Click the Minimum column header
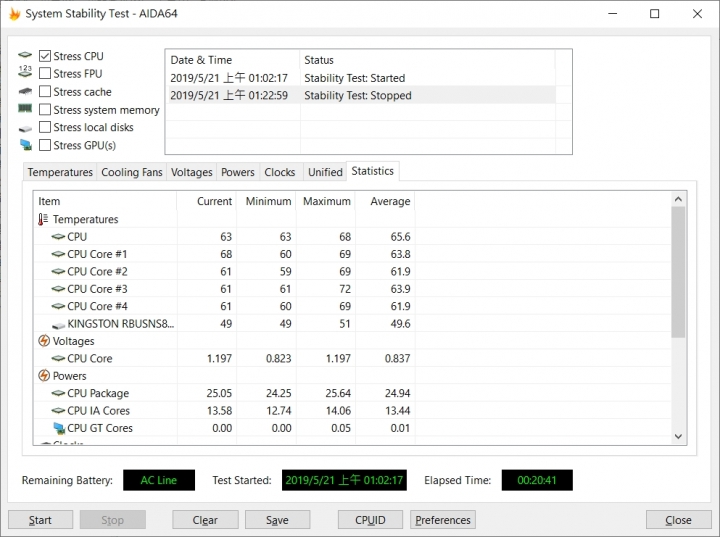 pyautogui.click(x=266, y=201)
